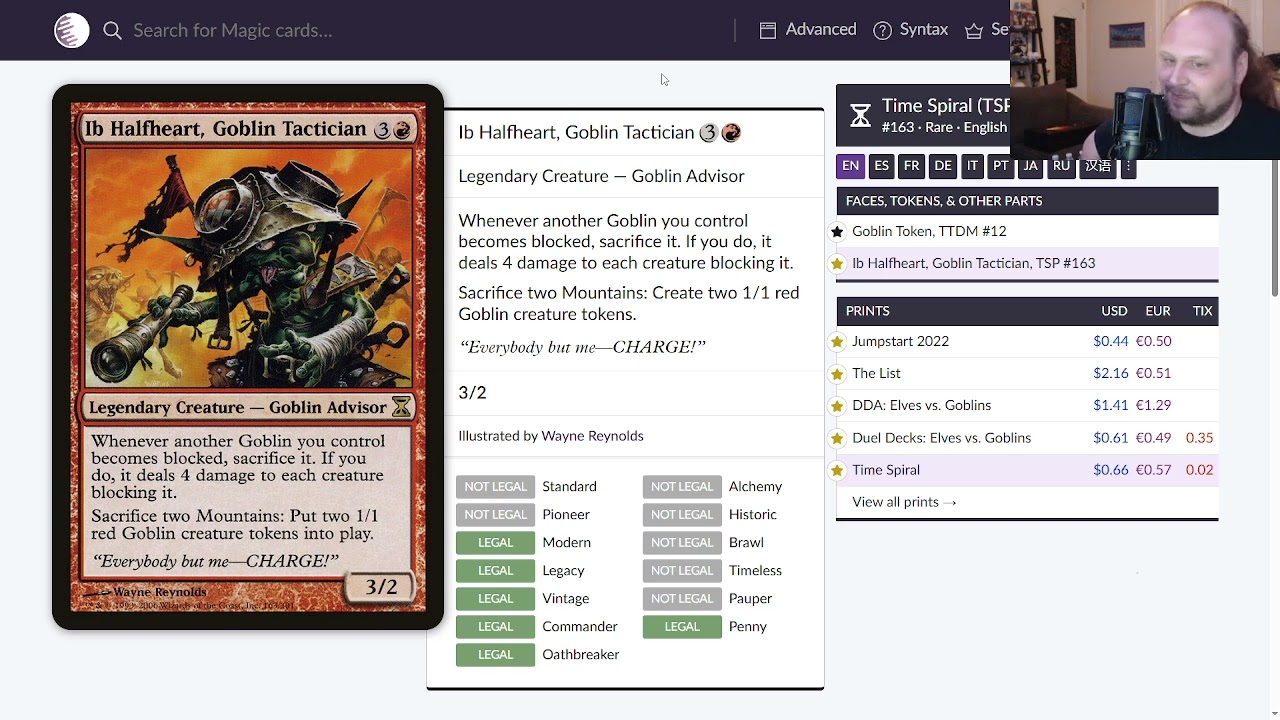Viewport: 1280px width, 720px height.
Task: Click the Oathbreaker format label
Action: [x=581, y=654]
